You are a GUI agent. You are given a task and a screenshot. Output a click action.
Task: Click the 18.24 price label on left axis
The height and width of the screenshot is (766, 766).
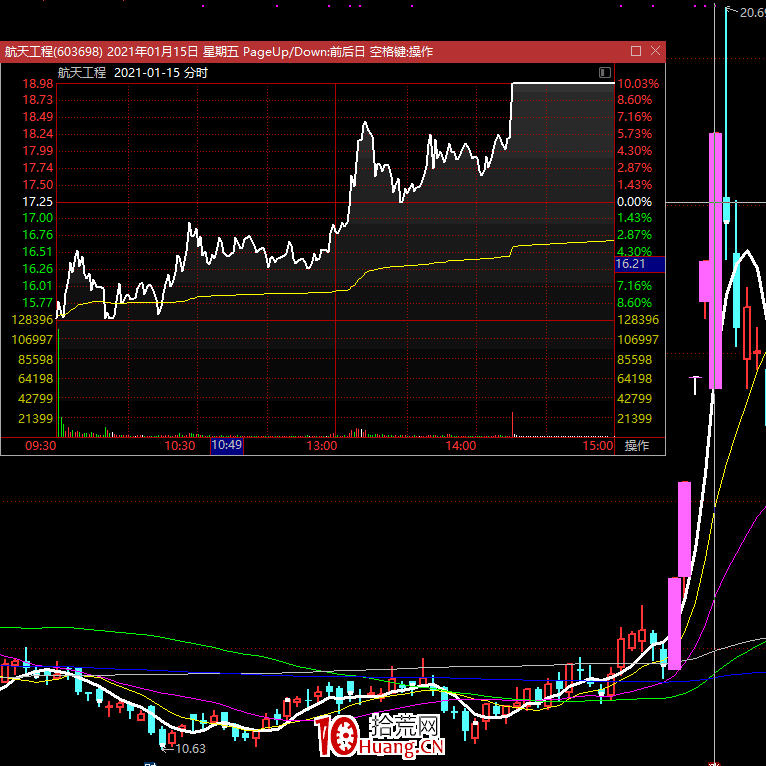click(x=38, y=134)
